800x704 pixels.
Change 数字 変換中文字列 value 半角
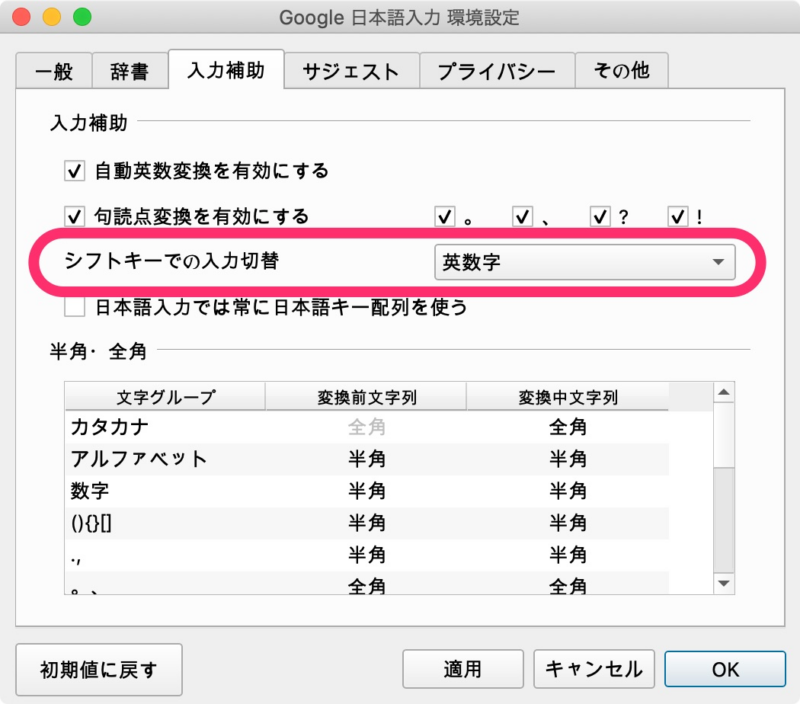568,491
